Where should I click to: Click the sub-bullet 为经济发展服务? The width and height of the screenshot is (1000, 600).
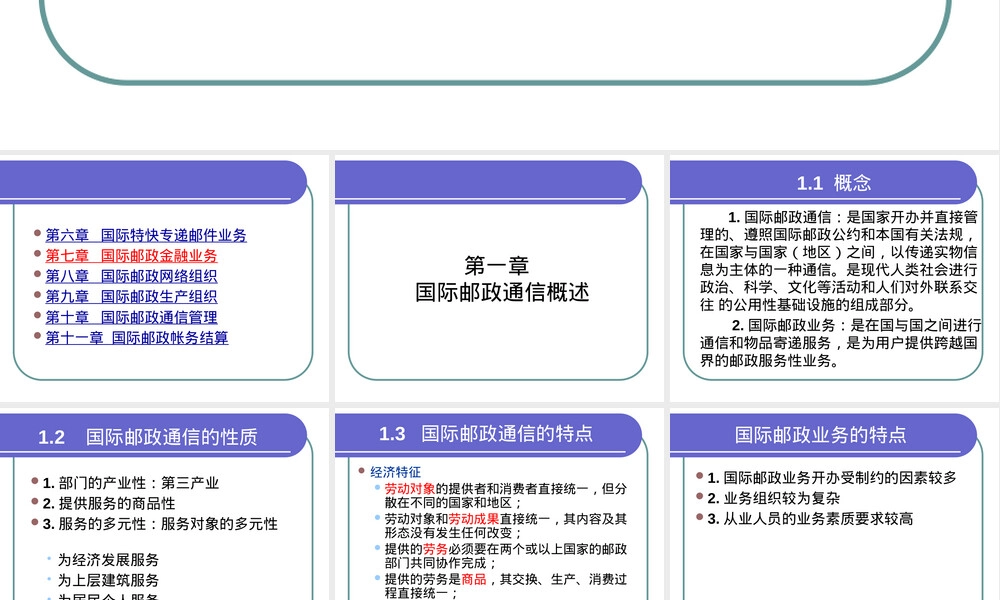tap(108, 560)
